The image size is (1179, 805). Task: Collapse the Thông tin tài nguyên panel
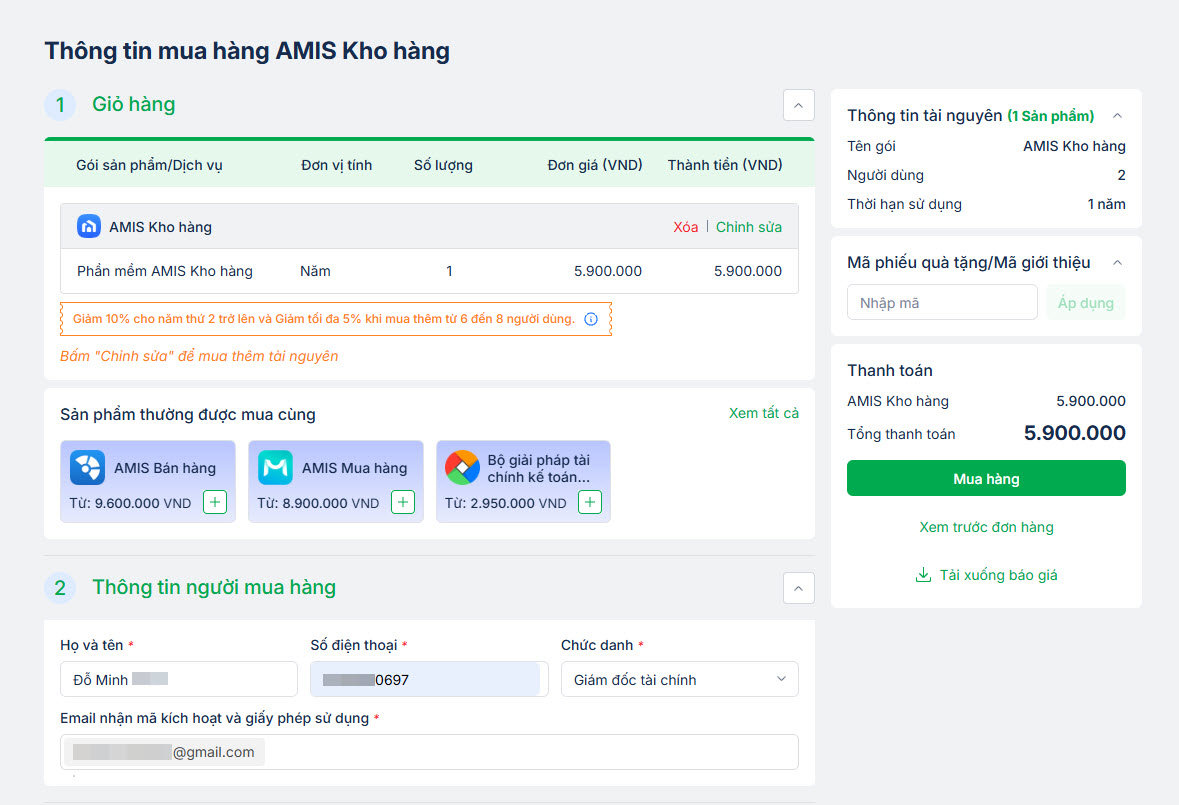1118,116
